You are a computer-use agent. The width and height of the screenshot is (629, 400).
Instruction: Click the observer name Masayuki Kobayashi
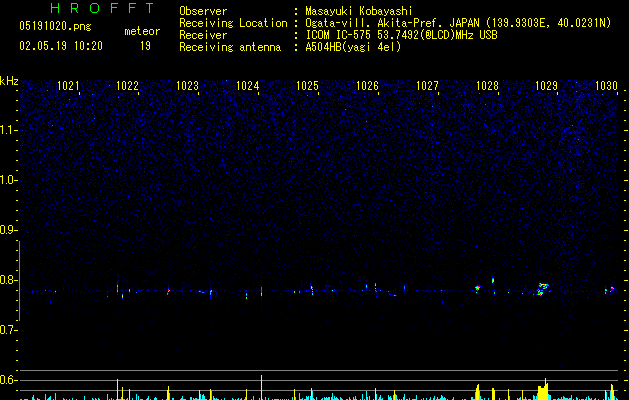click(x=359, y=11)
